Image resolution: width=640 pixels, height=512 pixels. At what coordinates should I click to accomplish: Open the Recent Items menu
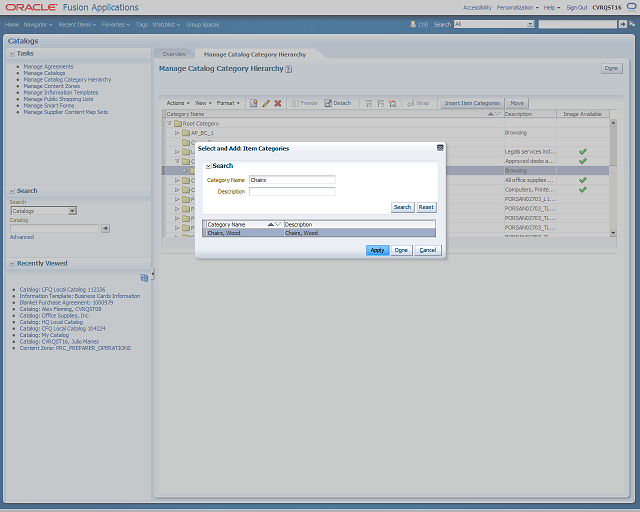(x=77, y=24)
